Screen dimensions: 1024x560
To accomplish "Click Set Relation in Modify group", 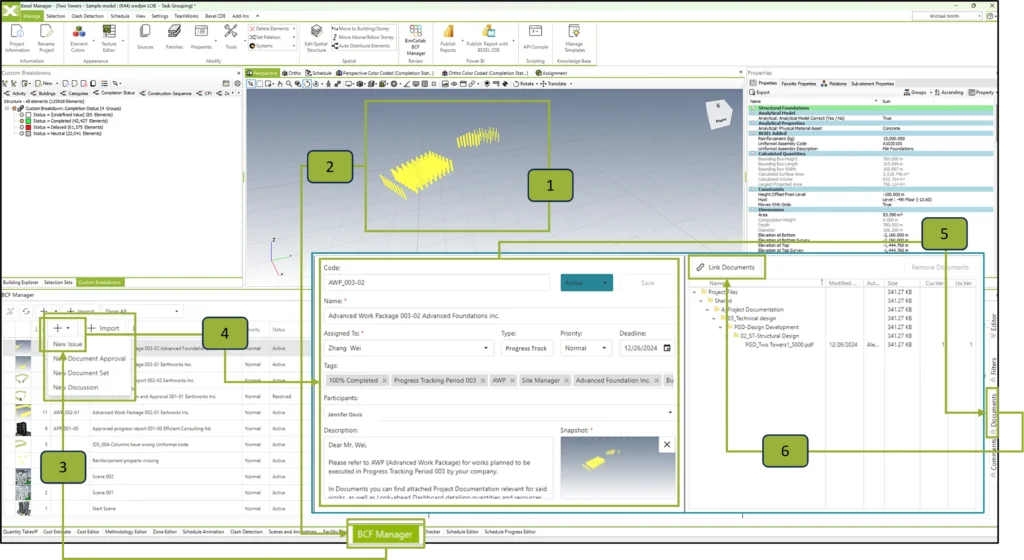I will pyautogui.click(x=266, y=37).
